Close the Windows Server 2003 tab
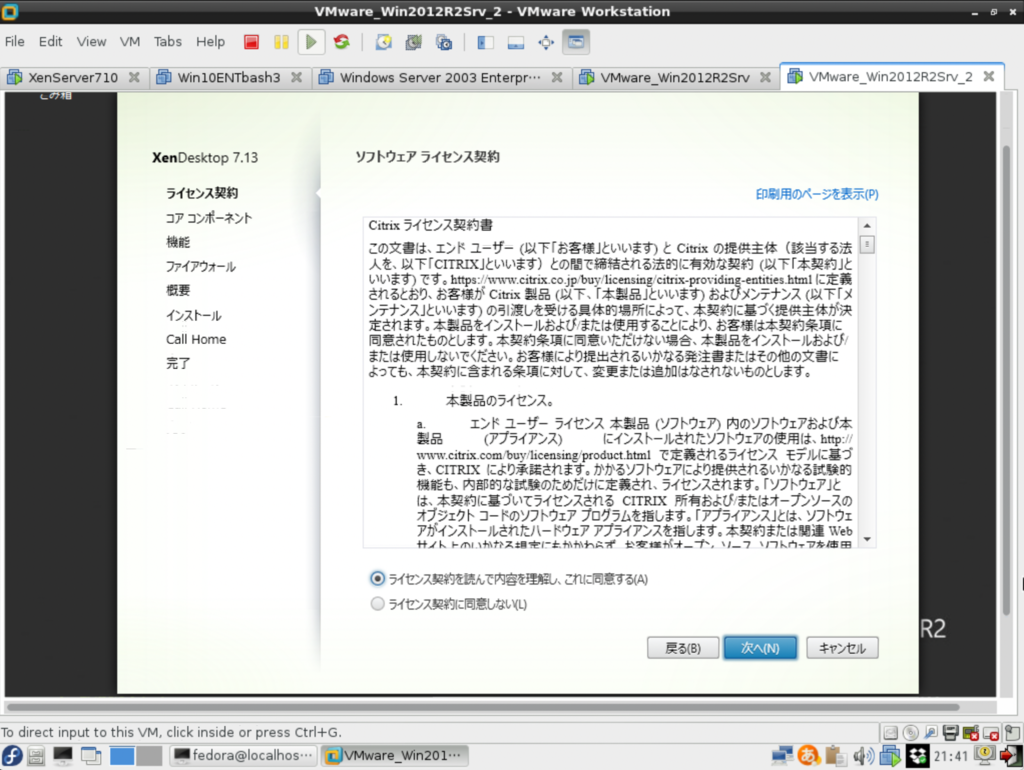1024x770 pixels. point(556,77)
